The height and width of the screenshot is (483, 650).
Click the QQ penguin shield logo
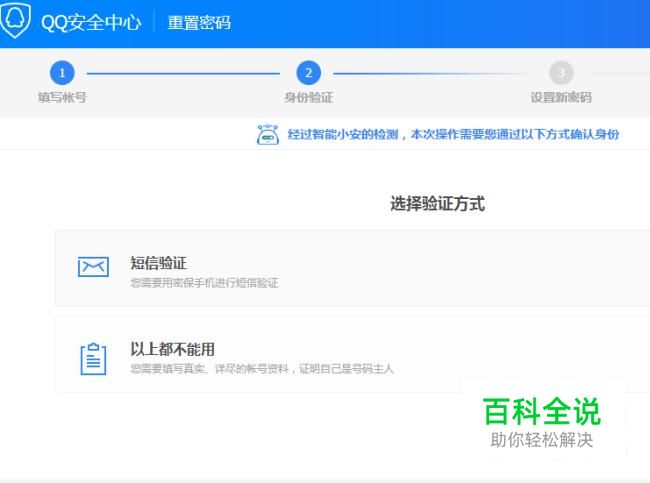click(15, 20)
